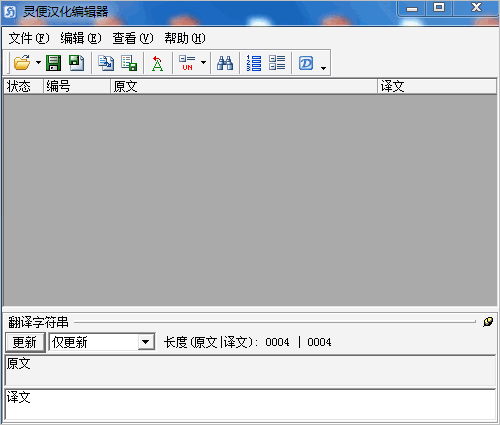
Task: Click the import translation document icon
Action: tap(106, 63)
